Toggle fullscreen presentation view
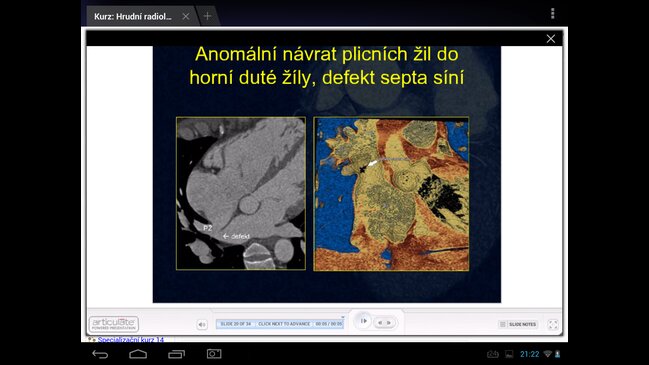 [x=553, y=324]
